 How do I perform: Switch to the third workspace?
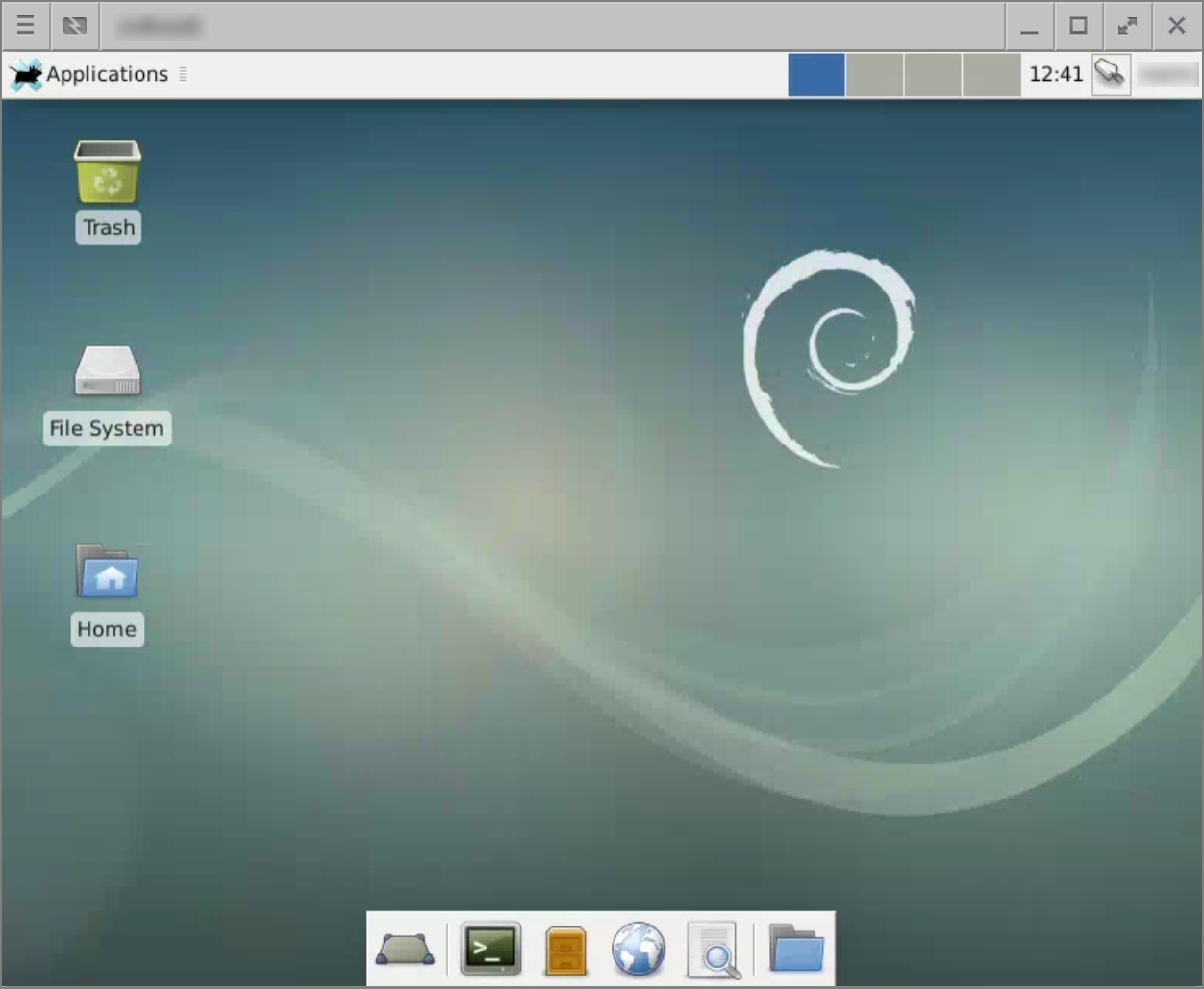pos(932,74)
